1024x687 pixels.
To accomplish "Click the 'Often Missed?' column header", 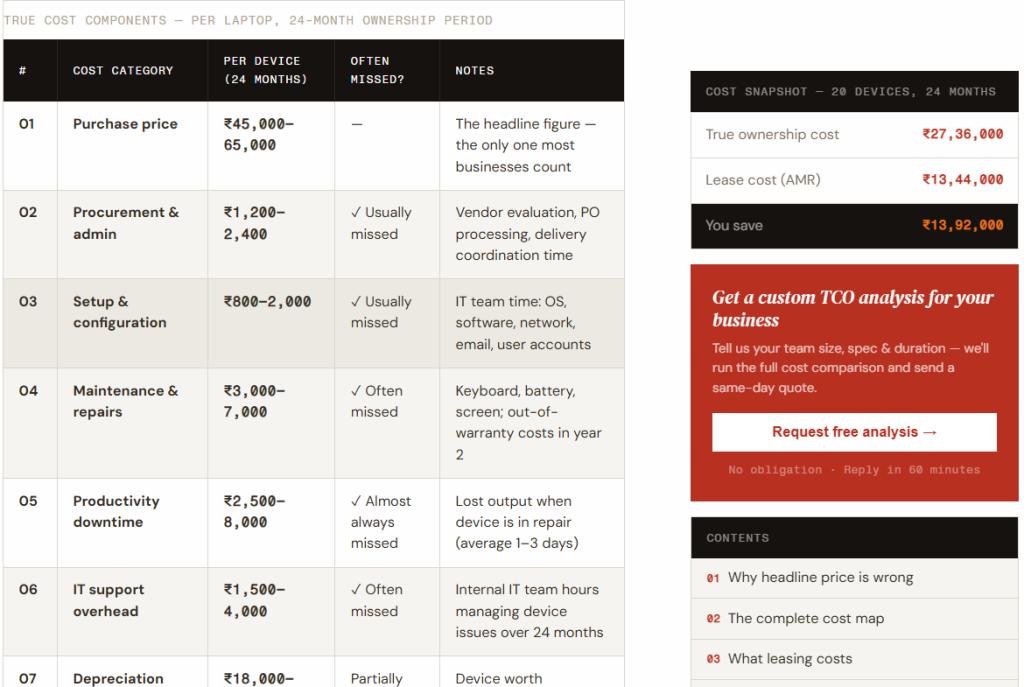I will pos(377,70).
